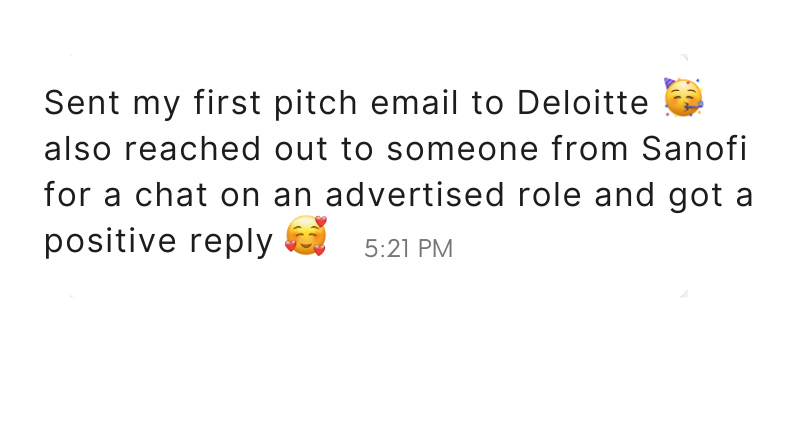Click the word "Sent" starting the message
The height and width of the screenshot is (436, 792).
(82, 103)
